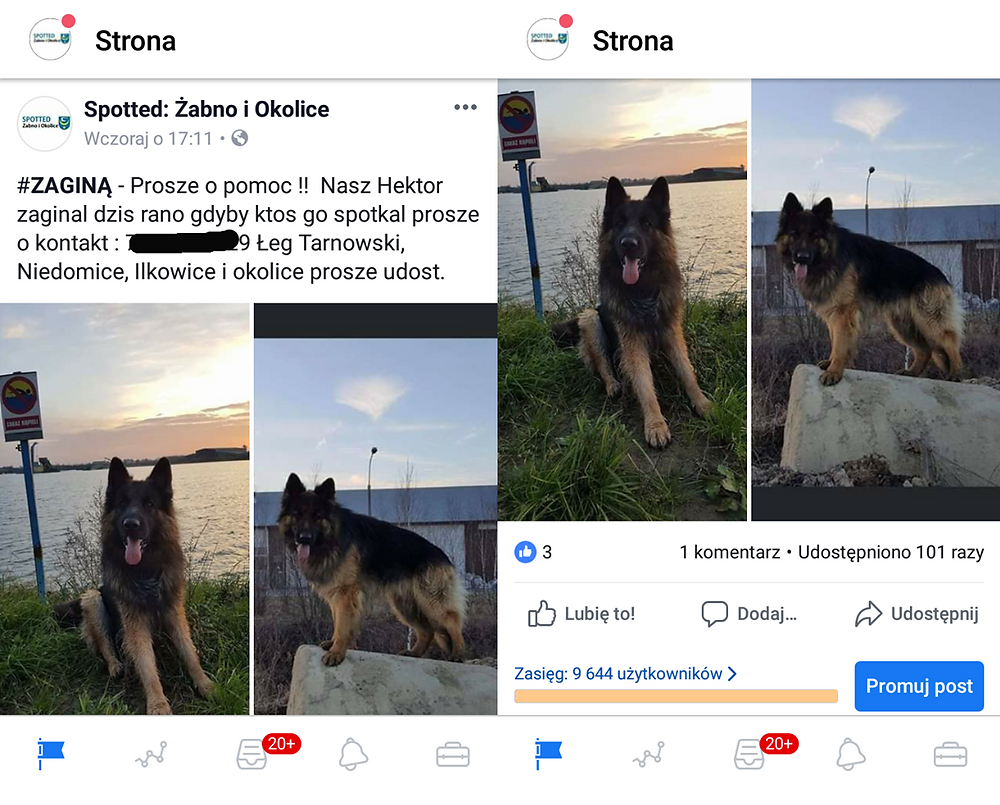This screenshot has width=1000, height=805.
Task: Open the toolbox icon, right screen
Action: point(950,755)
